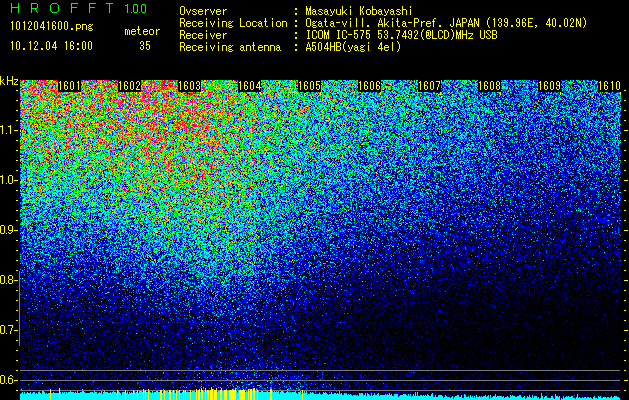Click the Receiving Location label
Screen dimensions: 629x400
pos(233,23)
